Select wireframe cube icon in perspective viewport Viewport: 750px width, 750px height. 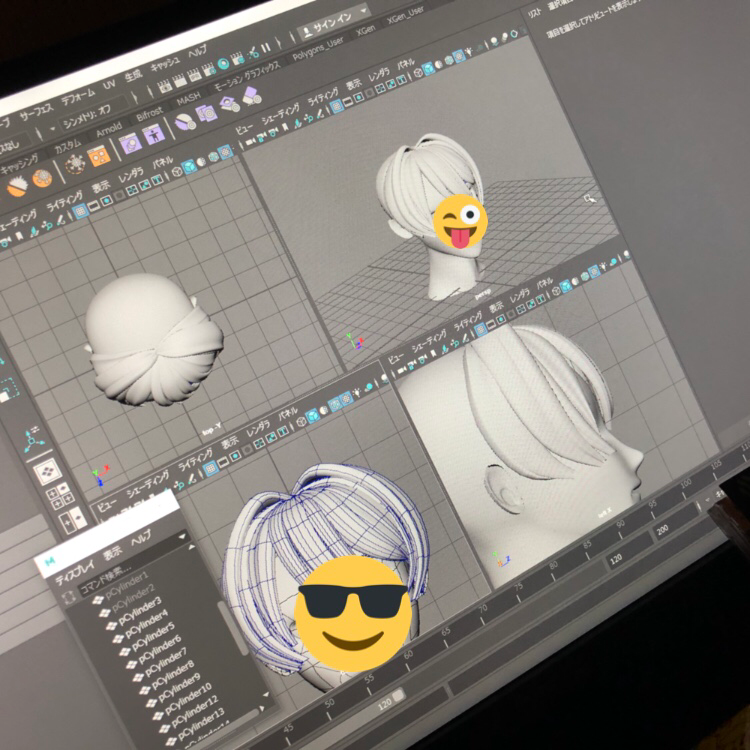pos(418,73)
